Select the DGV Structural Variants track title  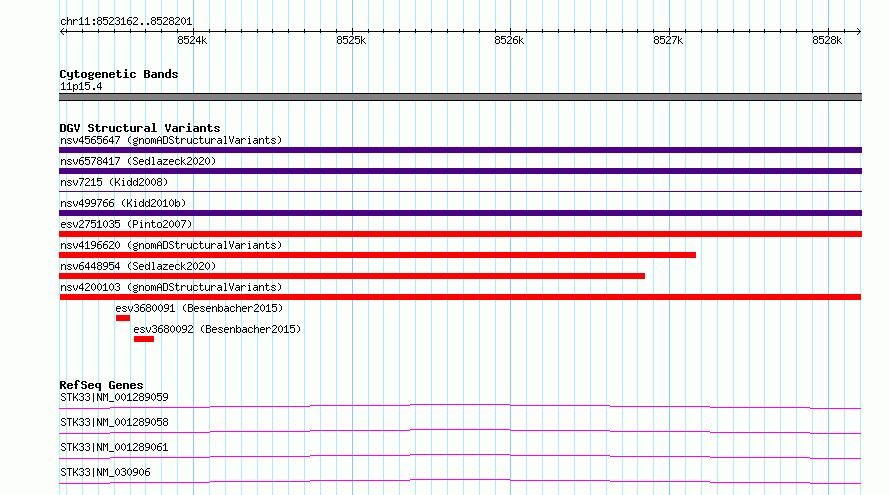140,128
